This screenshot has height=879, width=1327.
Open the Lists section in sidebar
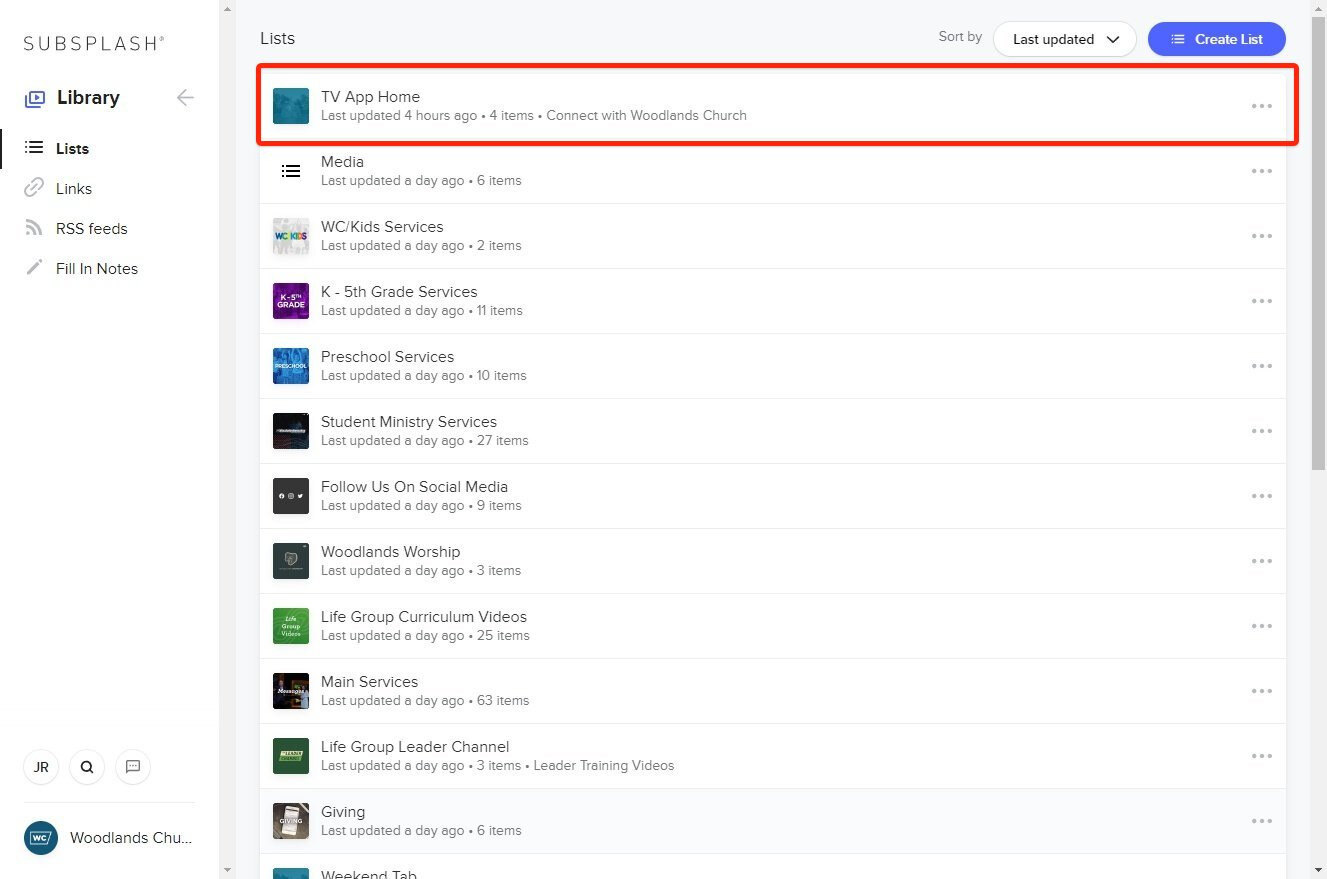(x=72, y=148)
